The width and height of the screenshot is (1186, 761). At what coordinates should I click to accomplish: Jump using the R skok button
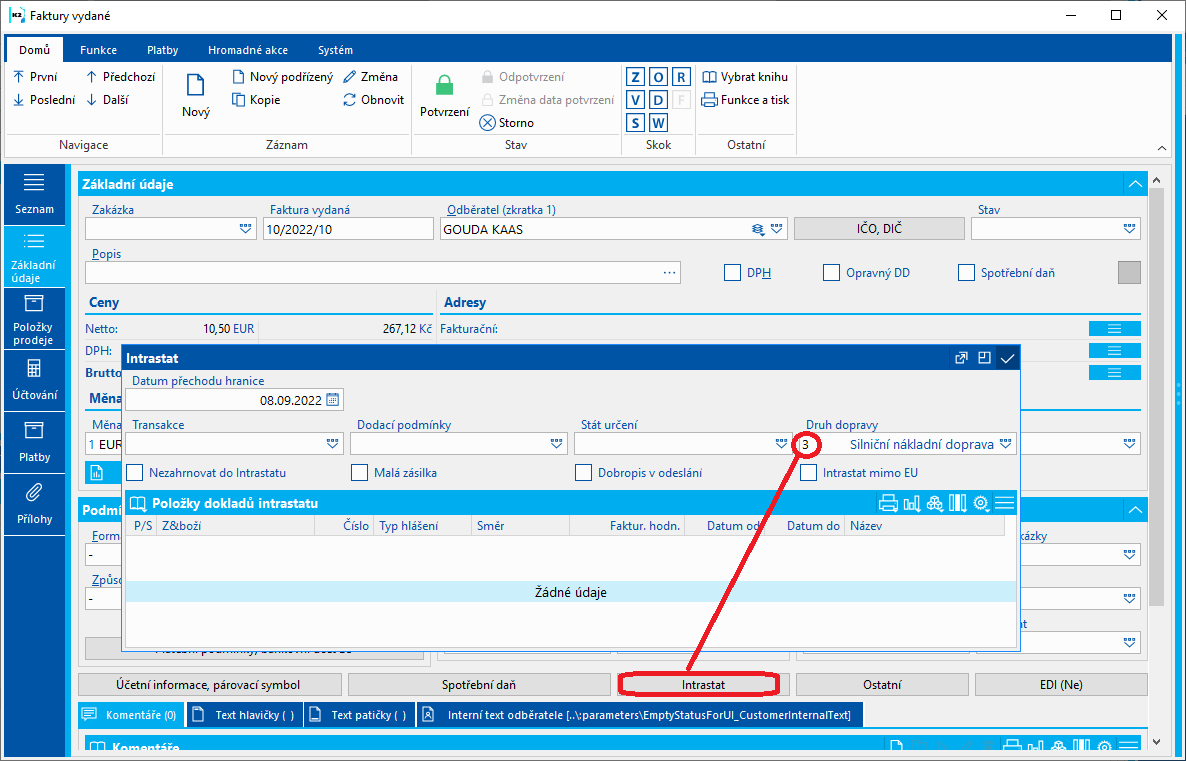tap(681, 77)
